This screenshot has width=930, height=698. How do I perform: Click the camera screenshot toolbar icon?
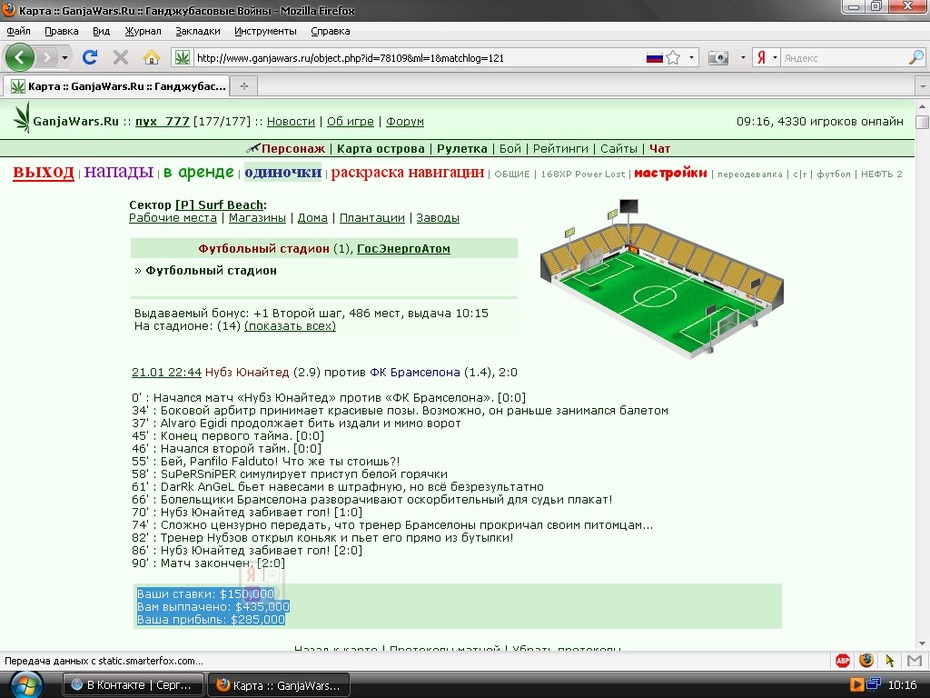(x=718, y=58)
